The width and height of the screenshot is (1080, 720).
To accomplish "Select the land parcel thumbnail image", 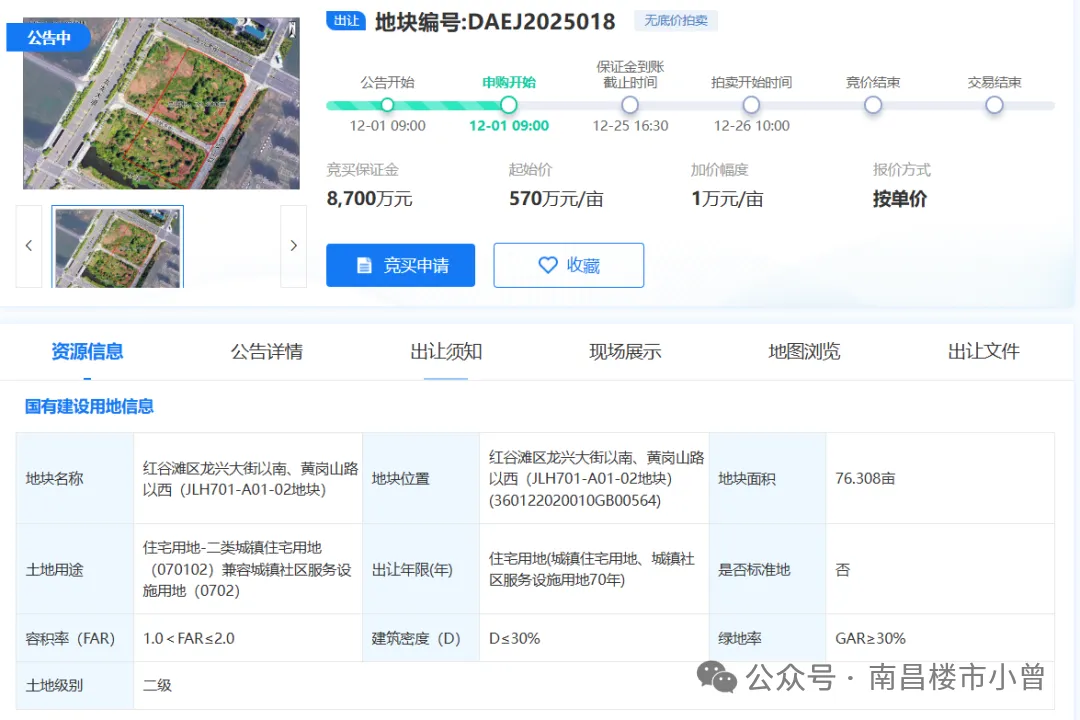I will coord(118,247).
